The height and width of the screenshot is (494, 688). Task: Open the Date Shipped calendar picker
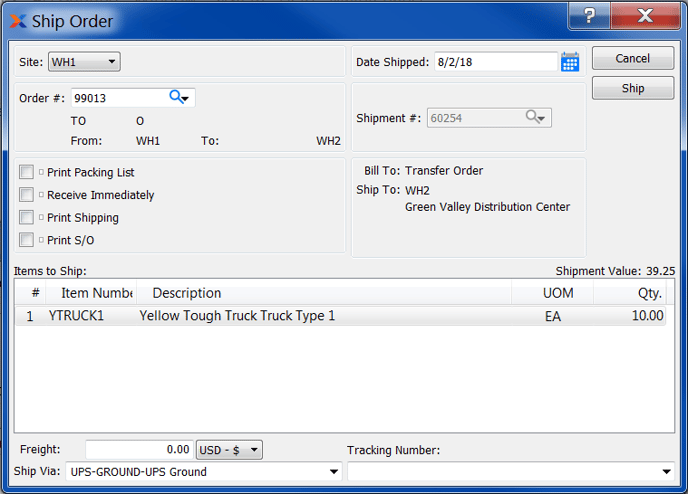(x=570, y=62)
